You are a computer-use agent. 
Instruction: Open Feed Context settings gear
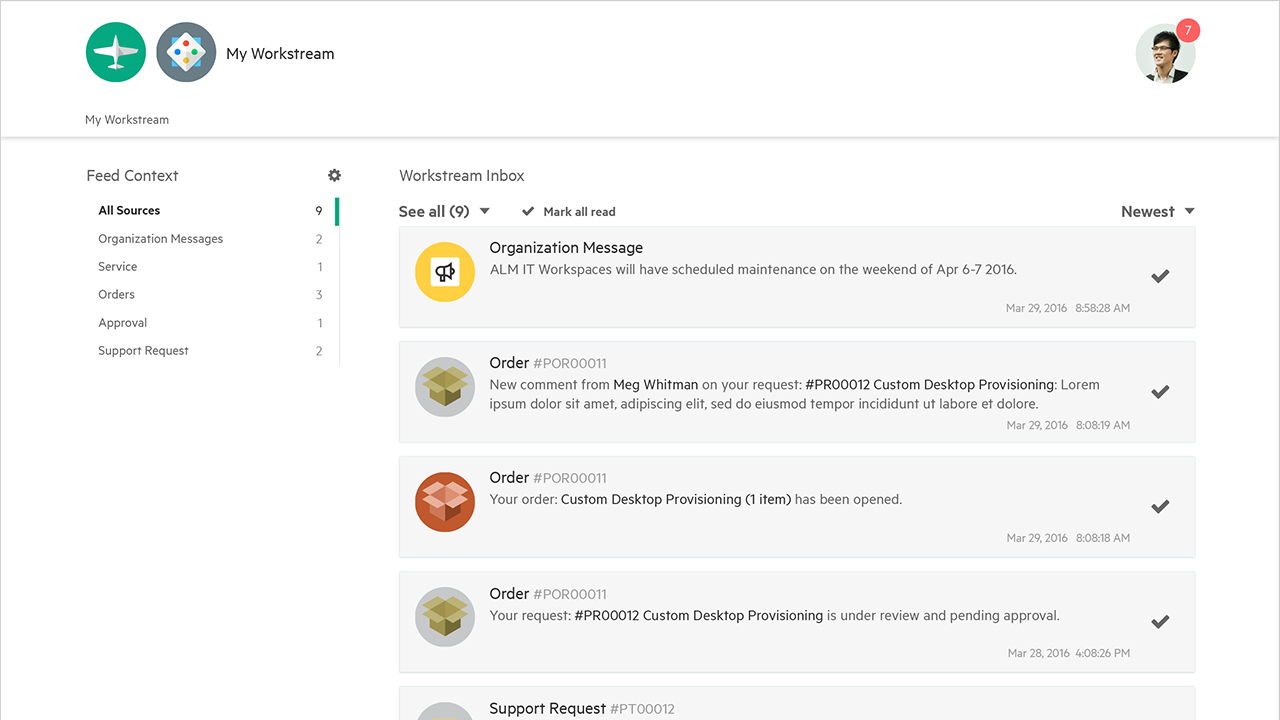[334, 175]
